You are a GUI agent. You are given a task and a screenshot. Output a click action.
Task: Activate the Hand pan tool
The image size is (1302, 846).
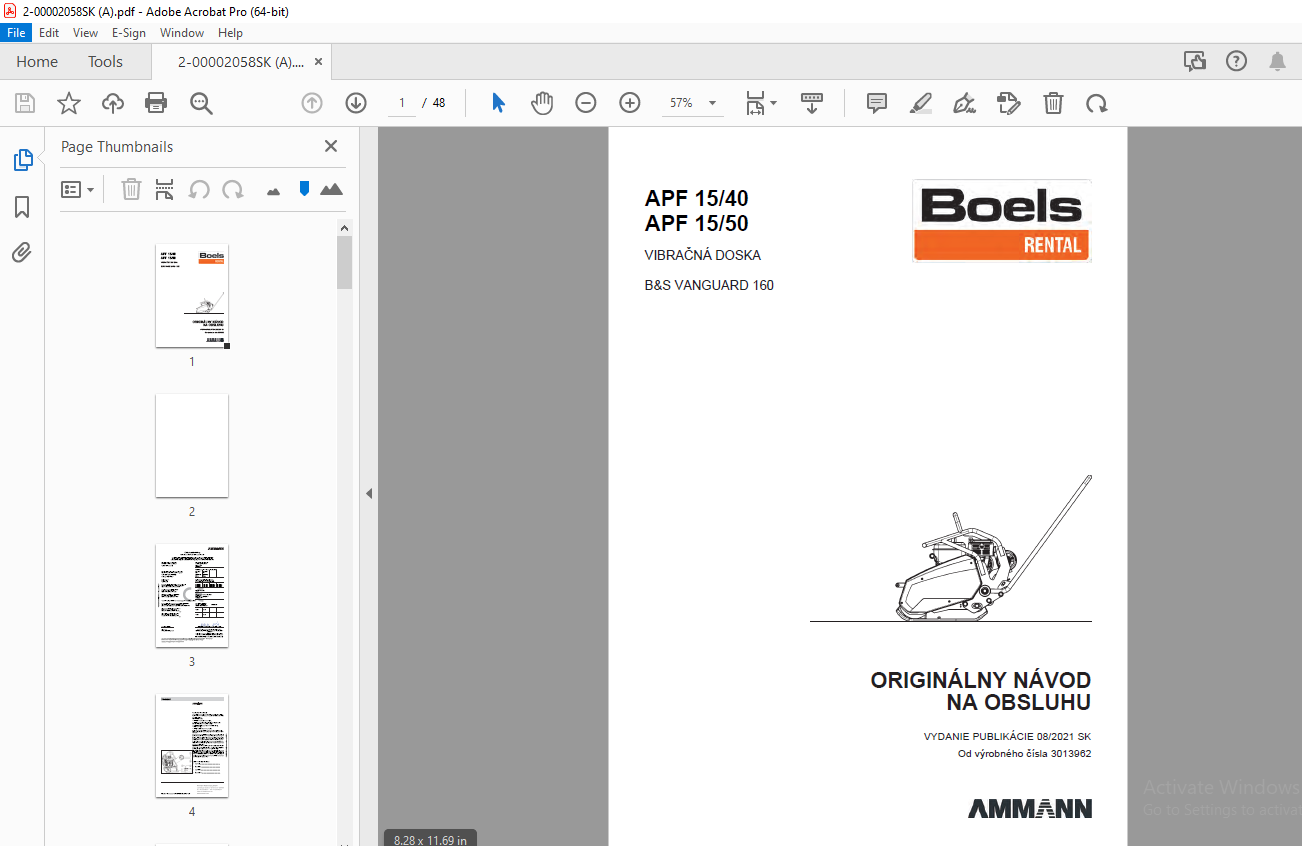click(542, 103)
